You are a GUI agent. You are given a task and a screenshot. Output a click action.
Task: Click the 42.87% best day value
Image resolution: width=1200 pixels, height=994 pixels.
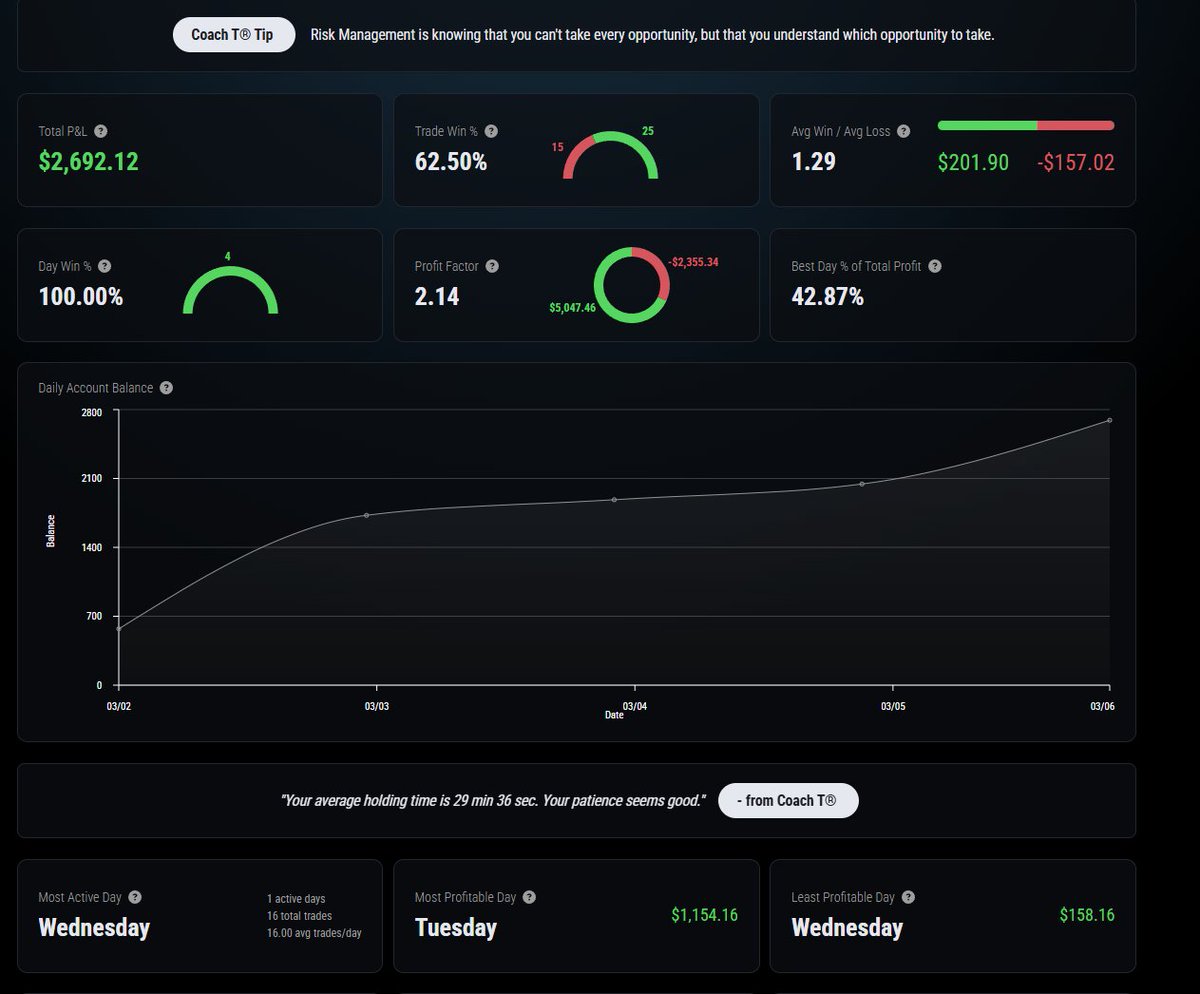point(828,297)
